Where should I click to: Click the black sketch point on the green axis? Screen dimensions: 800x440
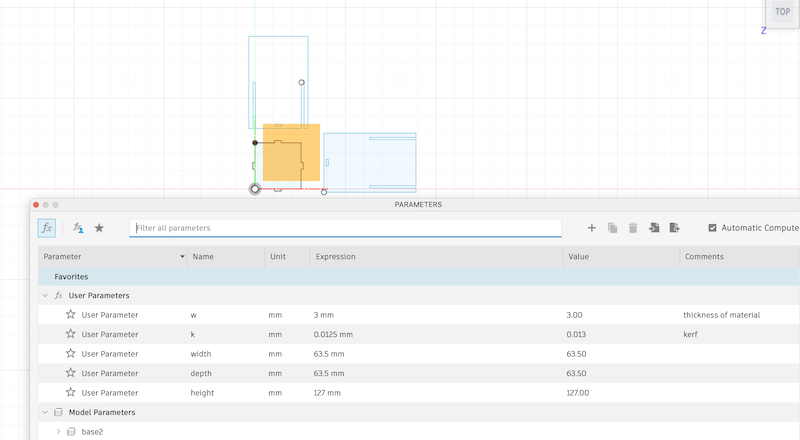255,142
